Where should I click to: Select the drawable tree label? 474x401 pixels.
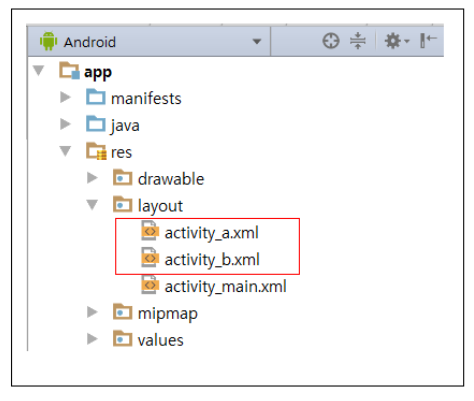coord(171,179)
